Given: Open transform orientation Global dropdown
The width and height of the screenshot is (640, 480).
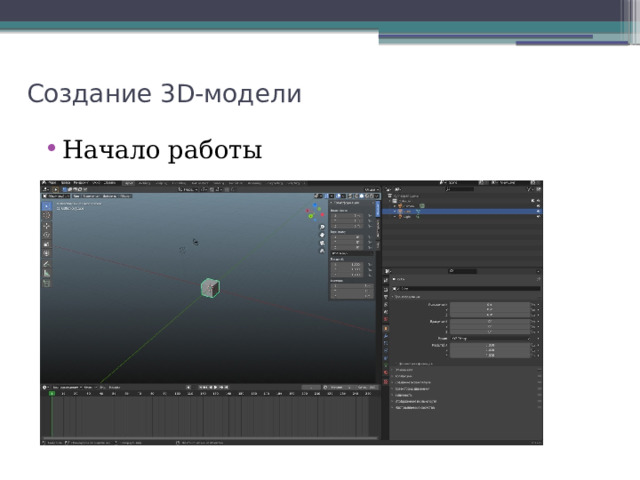Looking at the screenshot, I should pos(189,190).
